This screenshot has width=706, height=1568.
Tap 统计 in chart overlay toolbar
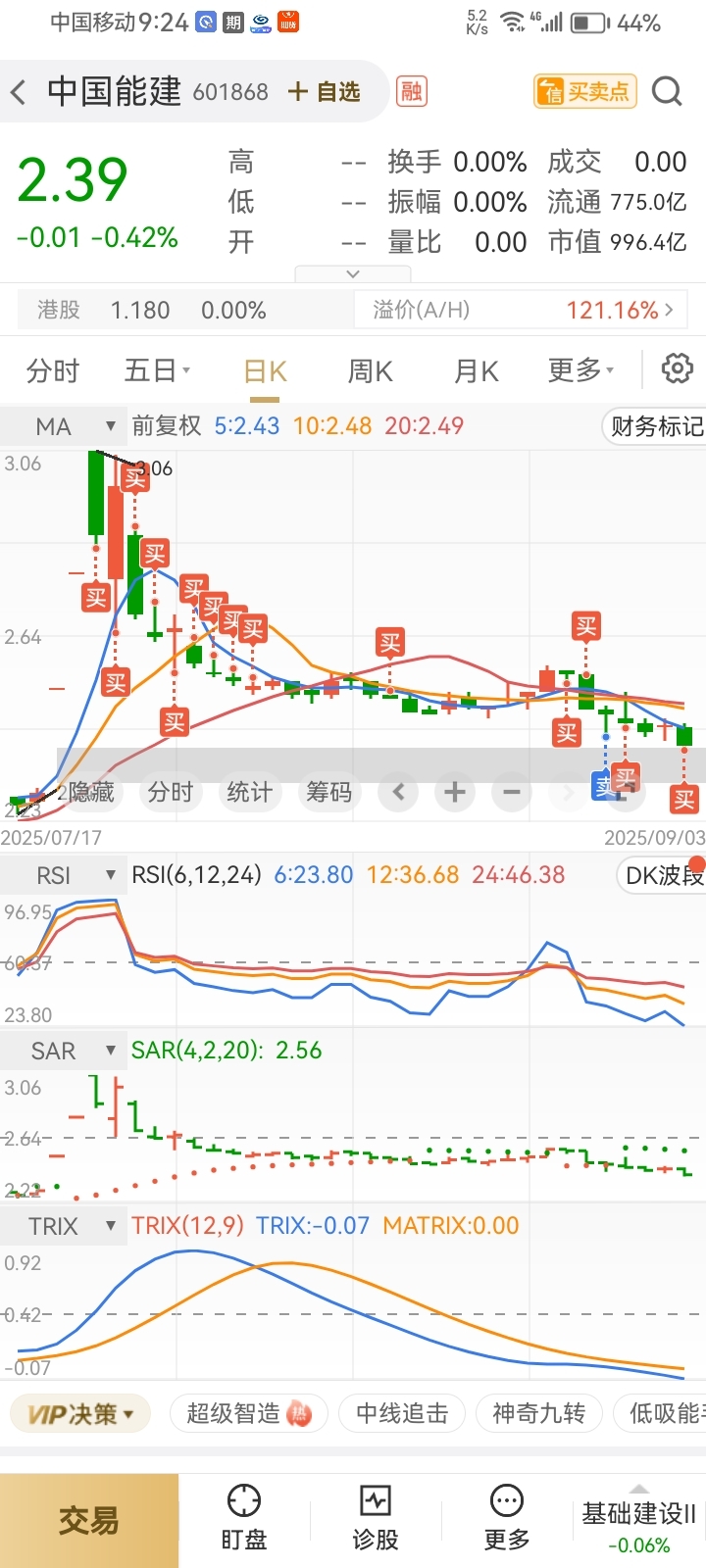(x=249, y=792)
